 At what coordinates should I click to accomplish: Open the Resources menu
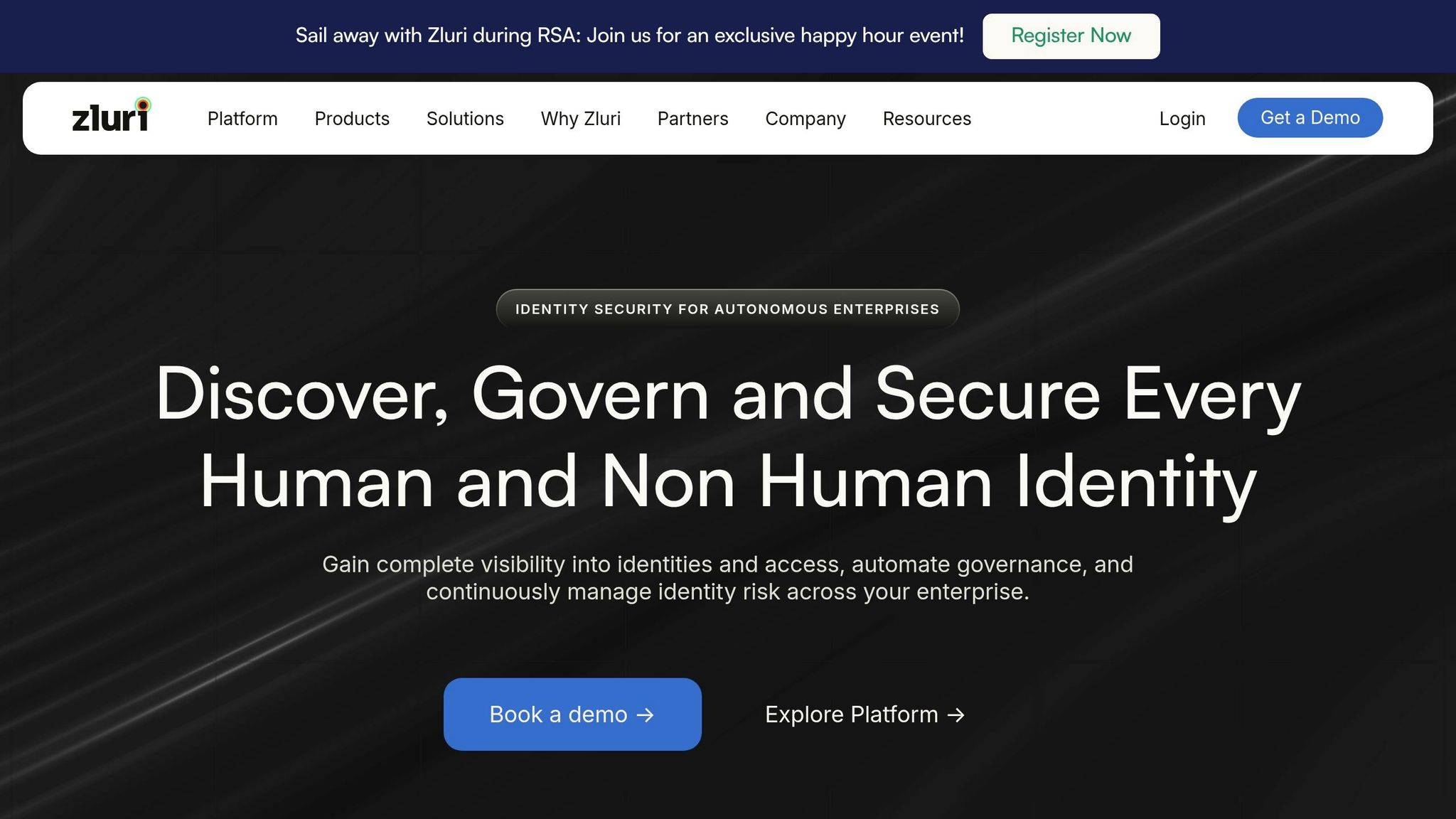(x=927, y=119)
